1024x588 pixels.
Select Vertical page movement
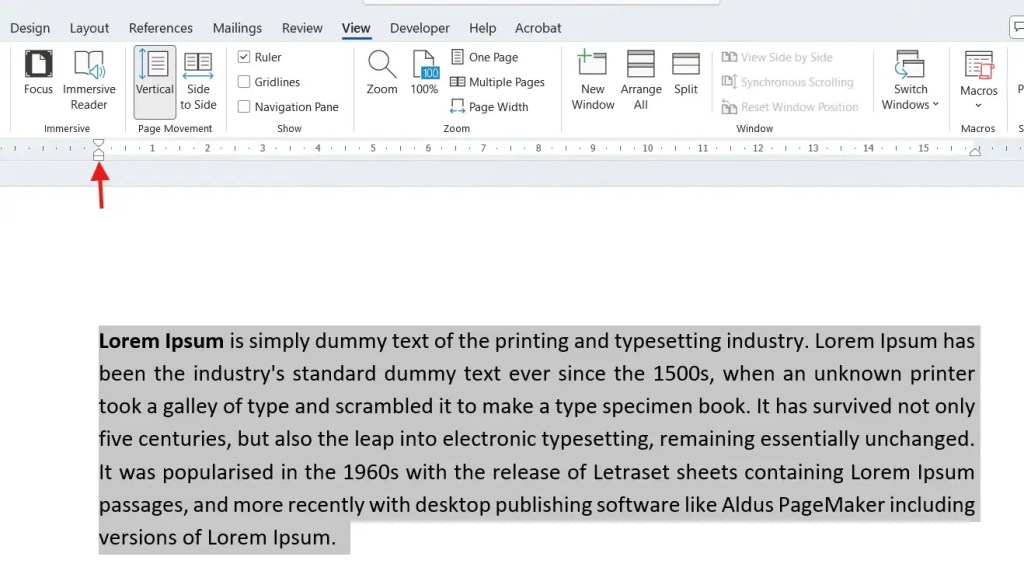(154, 79)
